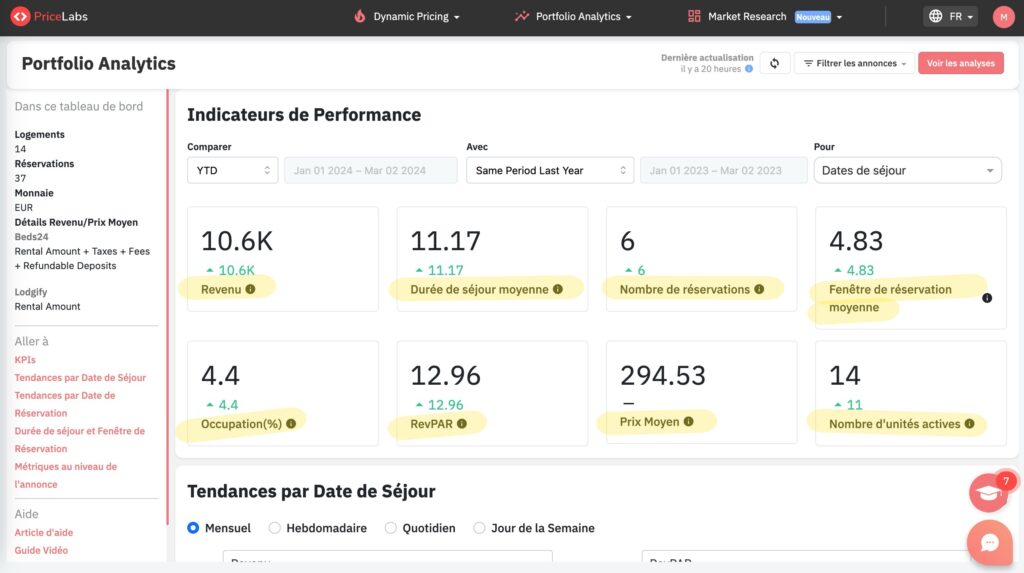
Task: Click info icon beside Nombre de réservations
Action: [759, 289]
